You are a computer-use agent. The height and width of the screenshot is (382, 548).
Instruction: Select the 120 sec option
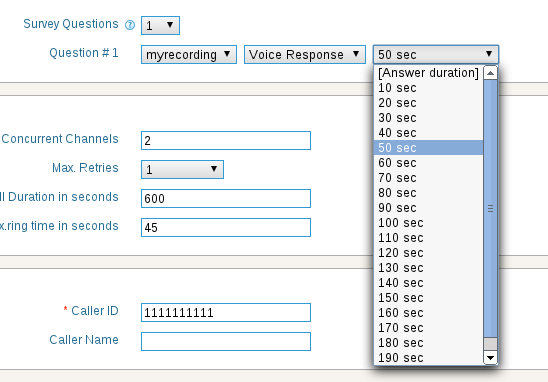[x=428, y=253]
